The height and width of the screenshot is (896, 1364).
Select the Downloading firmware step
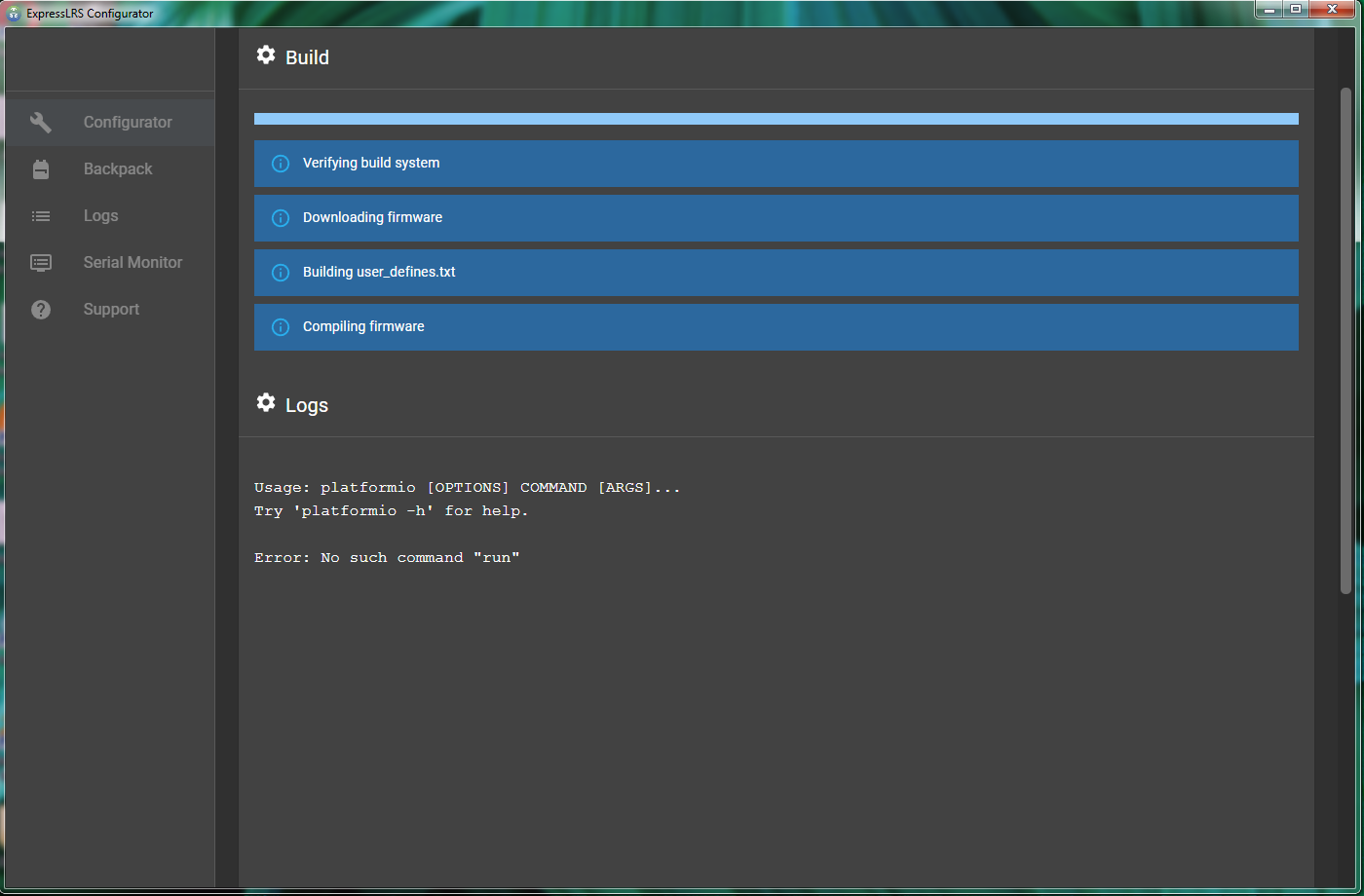pos(777,218)
